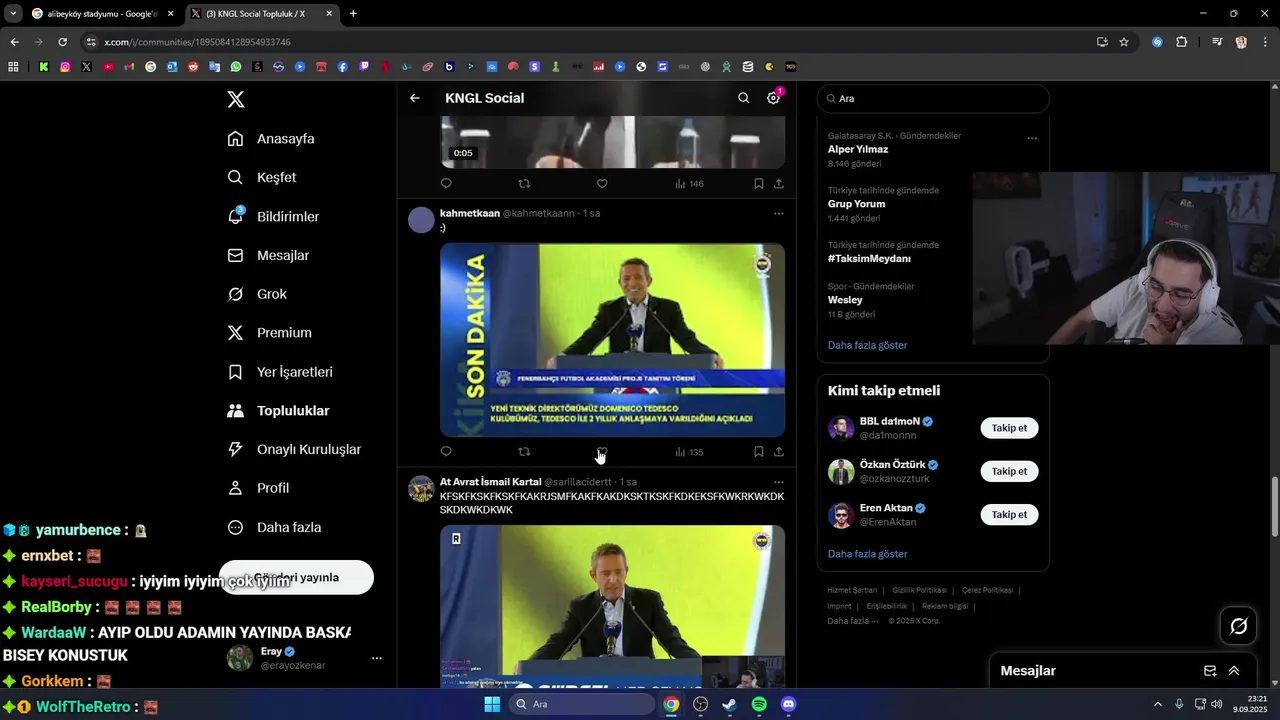Bookmark kahmetkaan post

click(759, 452)
